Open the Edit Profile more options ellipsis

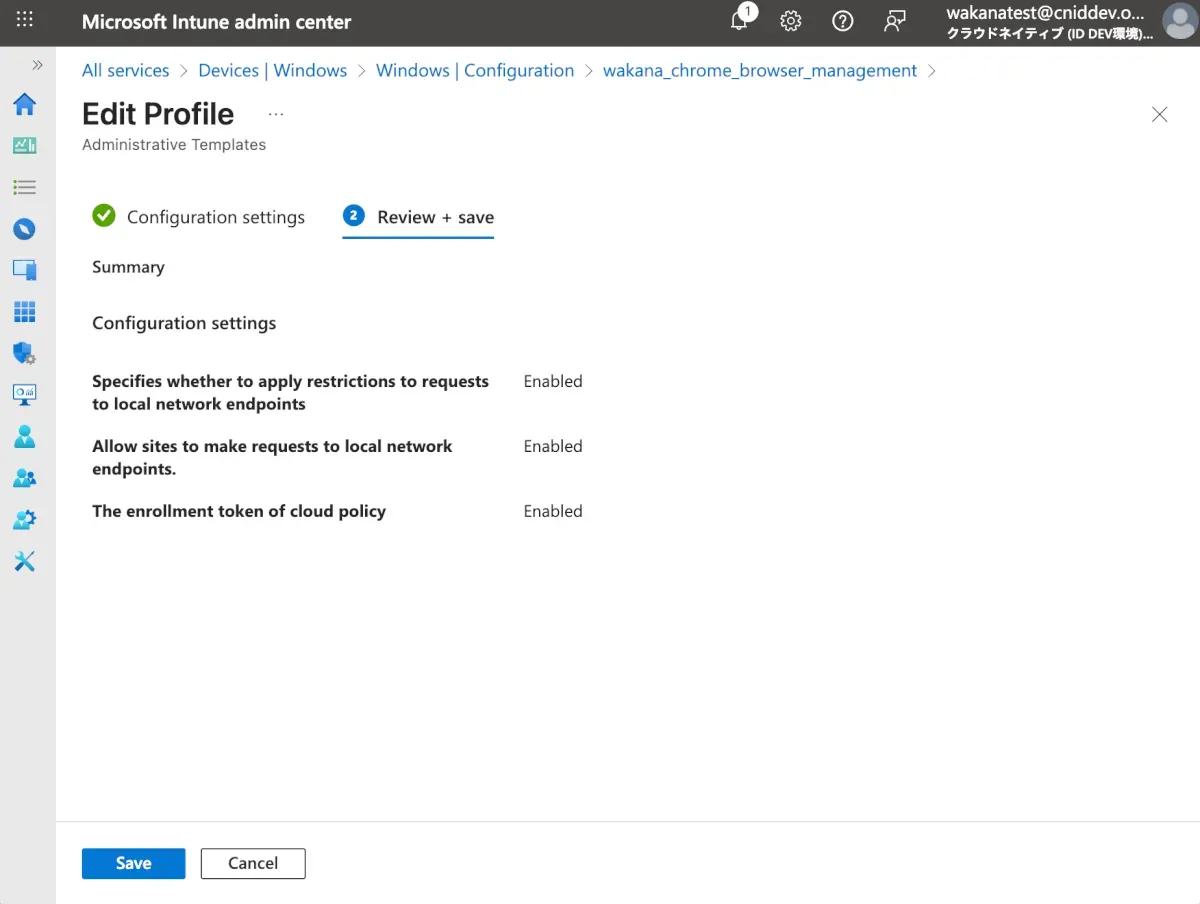click(x=276, y=114)
